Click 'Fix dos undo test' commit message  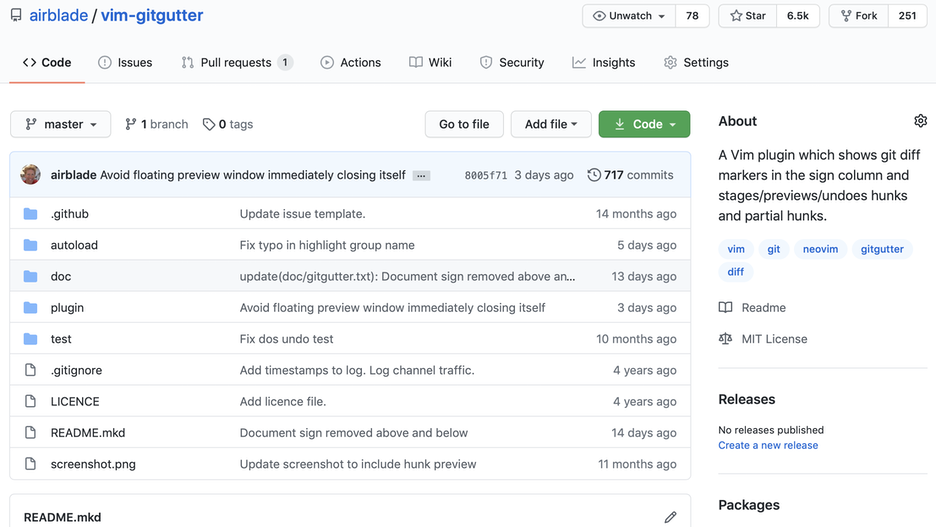287,339
